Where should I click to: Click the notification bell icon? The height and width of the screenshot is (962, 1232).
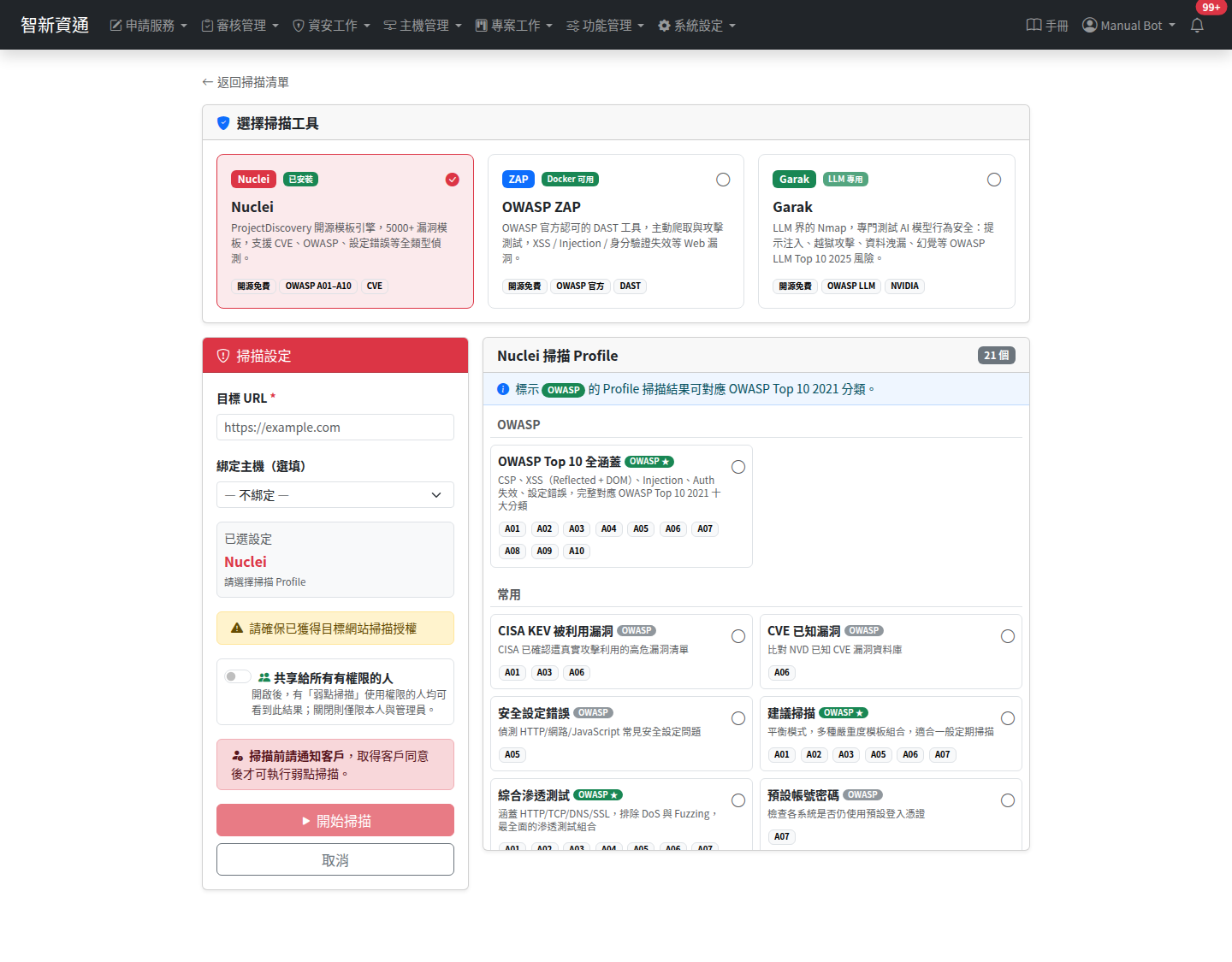coord(1197,25)
